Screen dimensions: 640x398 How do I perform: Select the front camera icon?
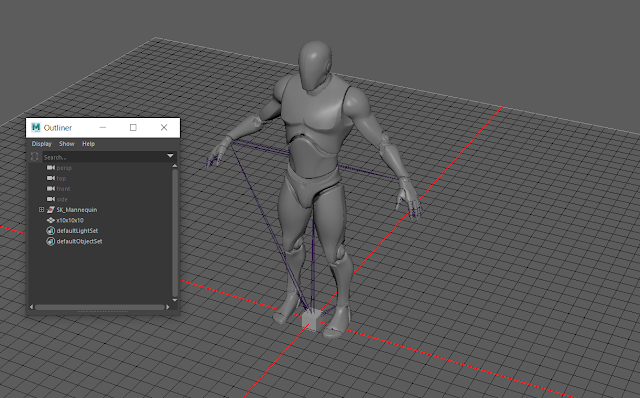pyautogui.click(x=51, y=189)
